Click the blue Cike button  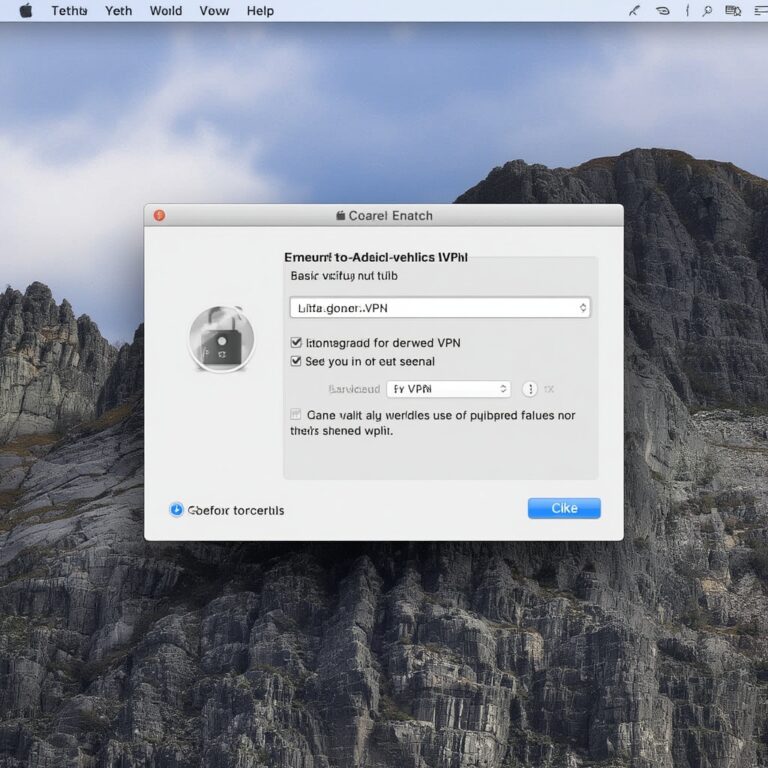point(564,508)
